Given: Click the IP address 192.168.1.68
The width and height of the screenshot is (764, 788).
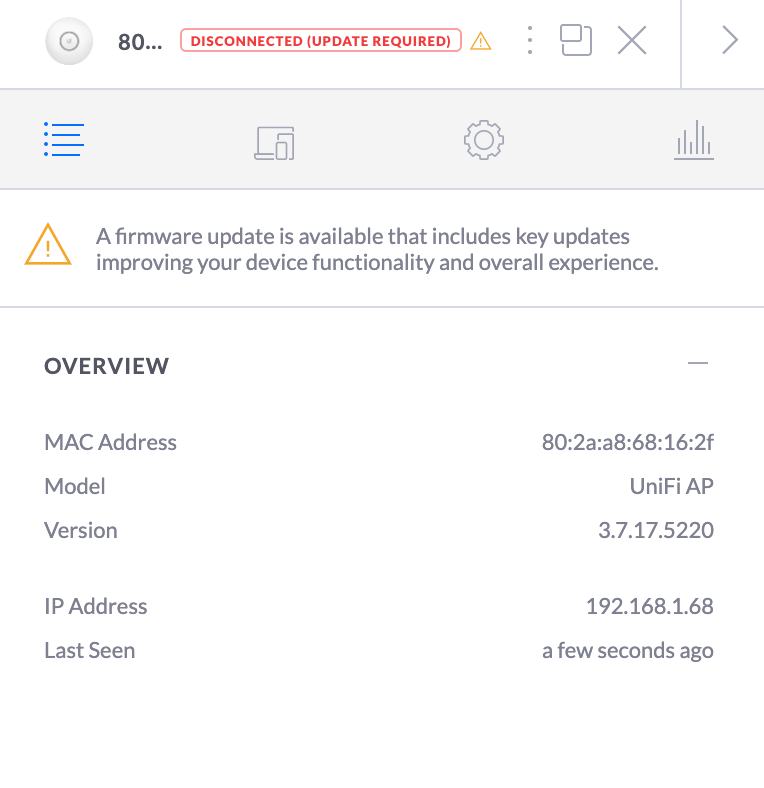Looking at the screenshot, I should (x=649, y=606).
